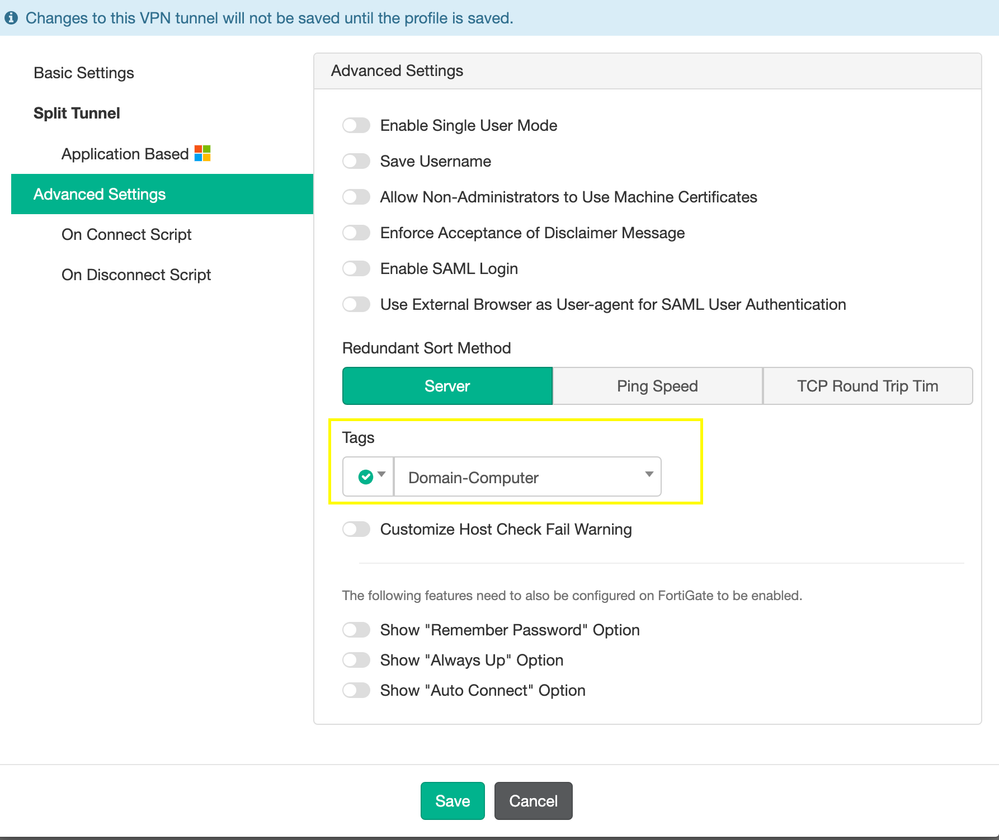Open the Domain-Computer tags dropdown
The image size is (999, 840).
click(528, 477)
